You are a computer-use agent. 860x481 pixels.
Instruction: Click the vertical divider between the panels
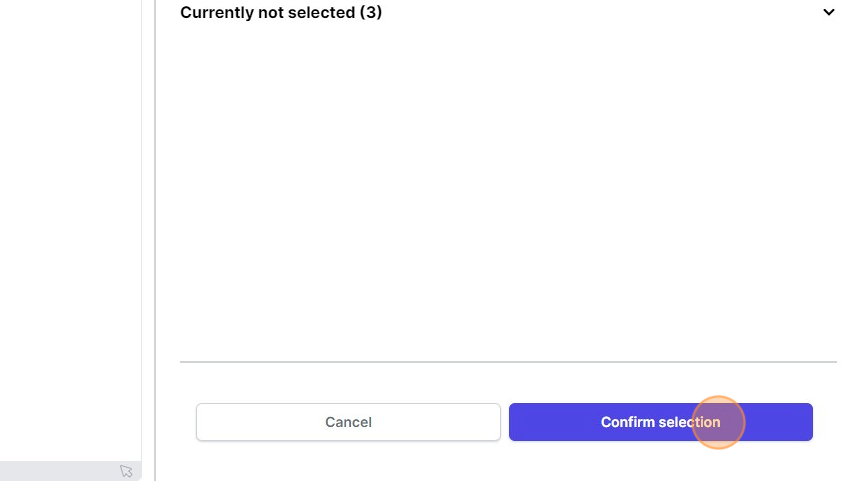[x=155, y=240]
